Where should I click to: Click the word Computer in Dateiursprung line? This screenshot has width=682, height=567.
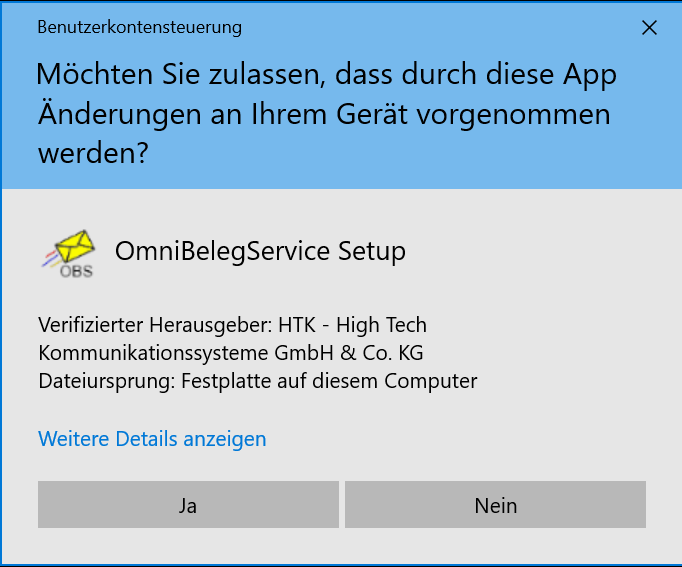[x=431, y=381]
